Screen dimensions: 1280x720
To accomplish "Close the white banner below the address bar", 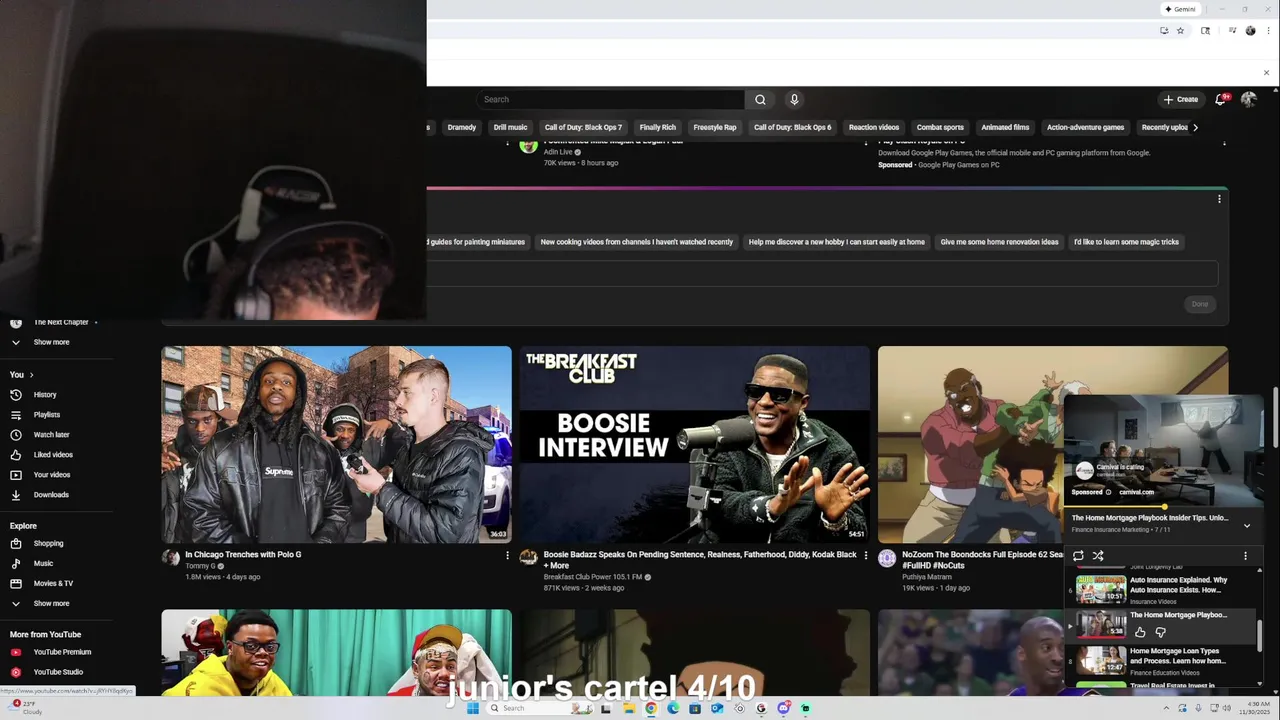I will pos(1266,72).
